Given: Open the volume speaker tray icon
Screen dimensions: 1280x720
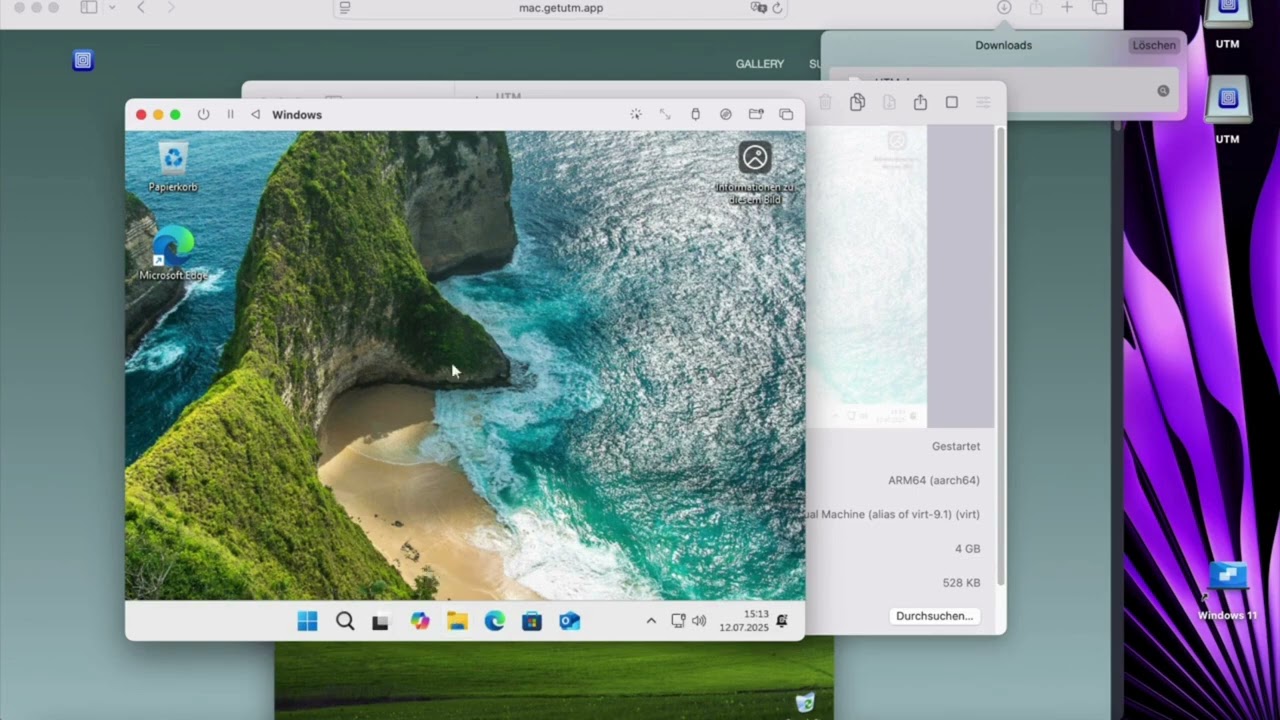Looking at the screenshot, I should click(x=699, y=621).
